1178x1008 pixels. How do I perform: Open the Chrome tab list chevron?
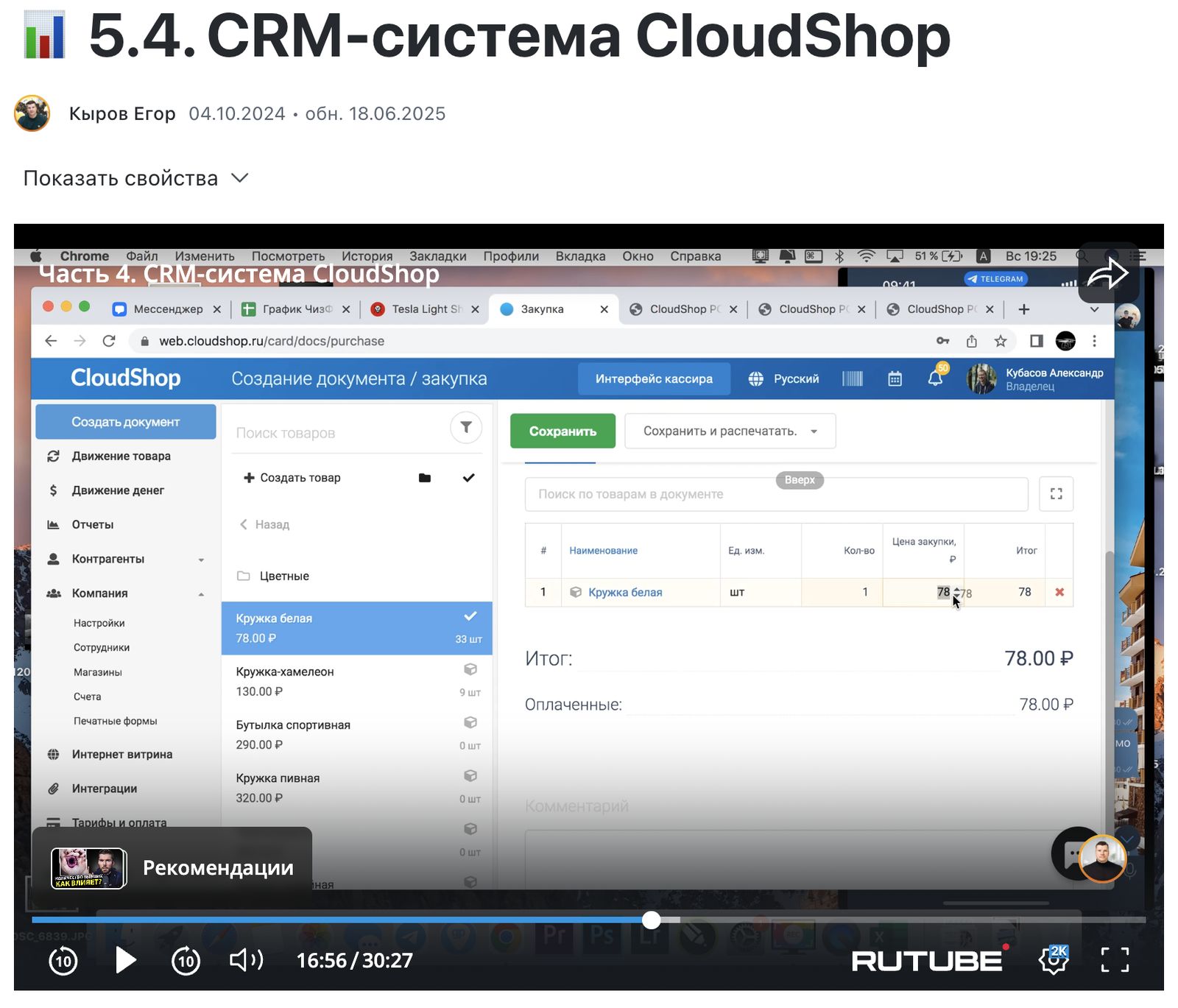1095,309
